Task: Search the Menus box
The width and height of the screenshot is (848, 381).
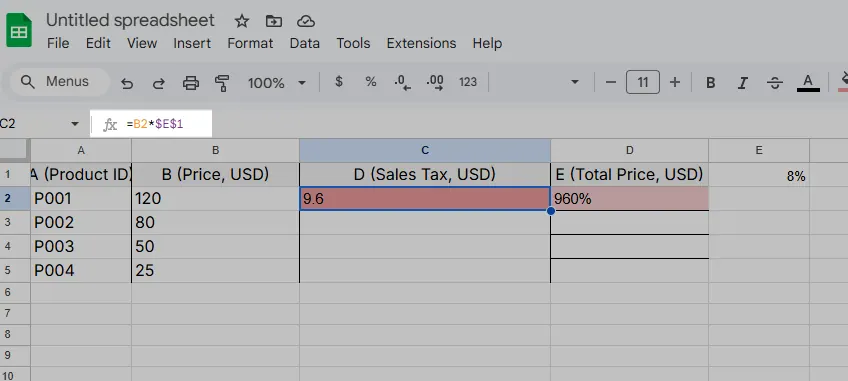Action: [59, 82]
